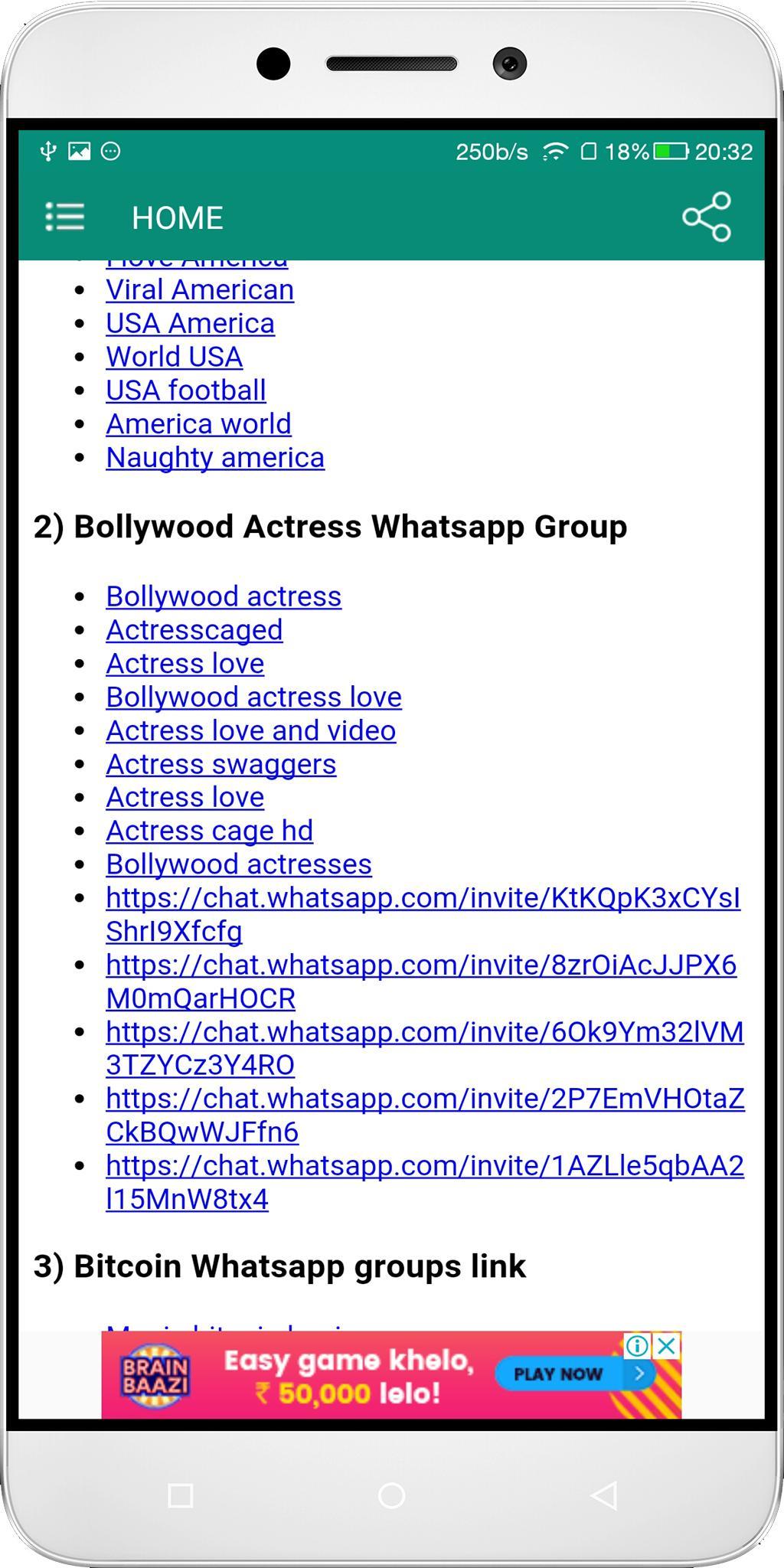Screen dimensions: 784x1568
Task: Tap the Bollywood Actress Whatsapp Group heading
Action: point(331,528)
